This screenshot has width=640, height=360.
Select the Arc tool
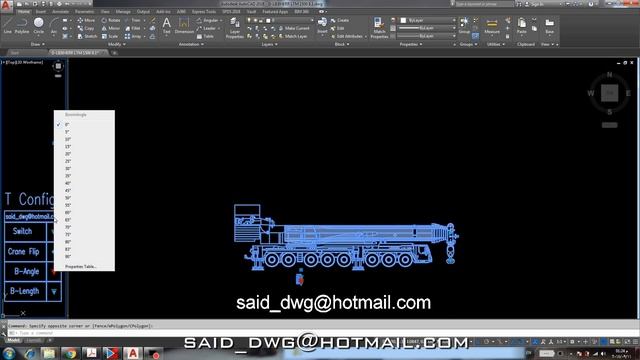click(53, 26)
